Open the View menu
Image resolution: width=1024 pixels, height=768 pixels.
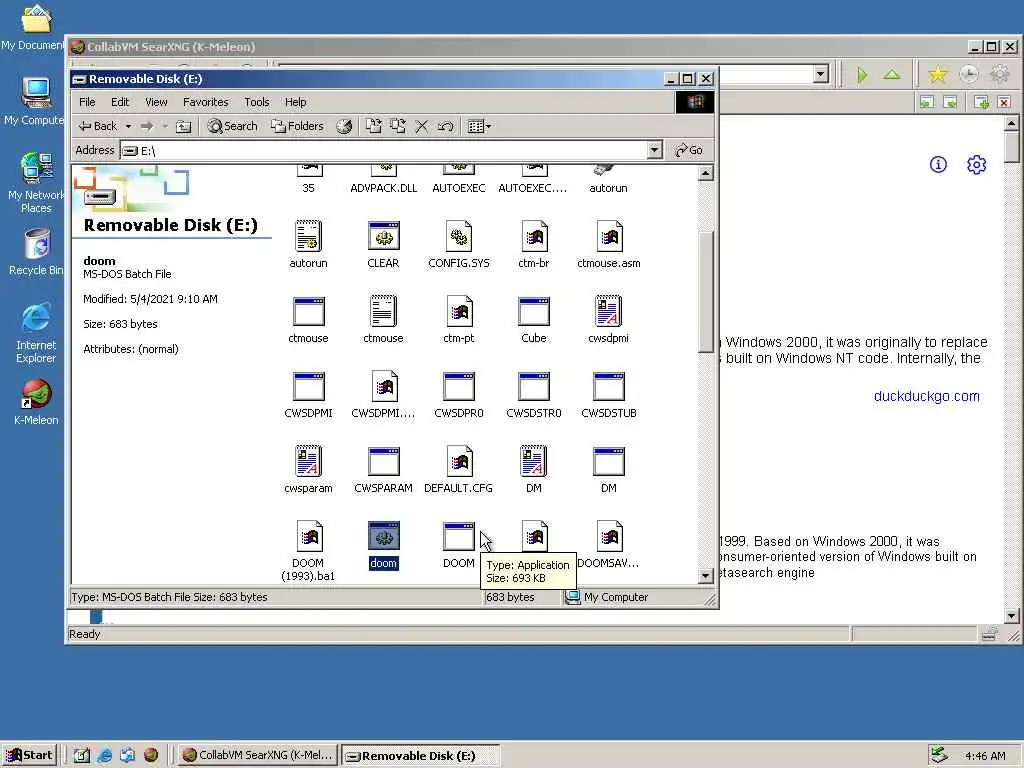point(156,102)
